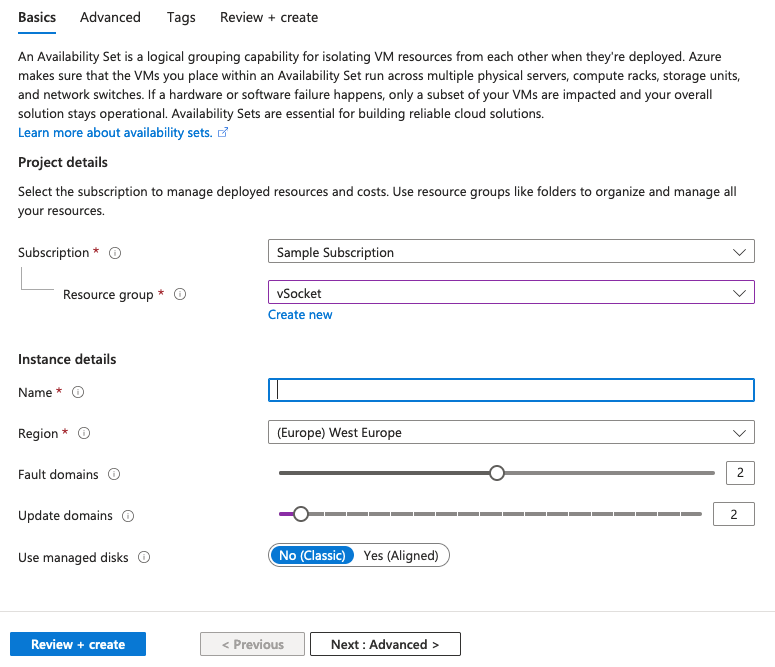Viewport: 775px width, 667px height.
Task: Open the Region West Europe dropdown
Action: [x=511, y=432]
